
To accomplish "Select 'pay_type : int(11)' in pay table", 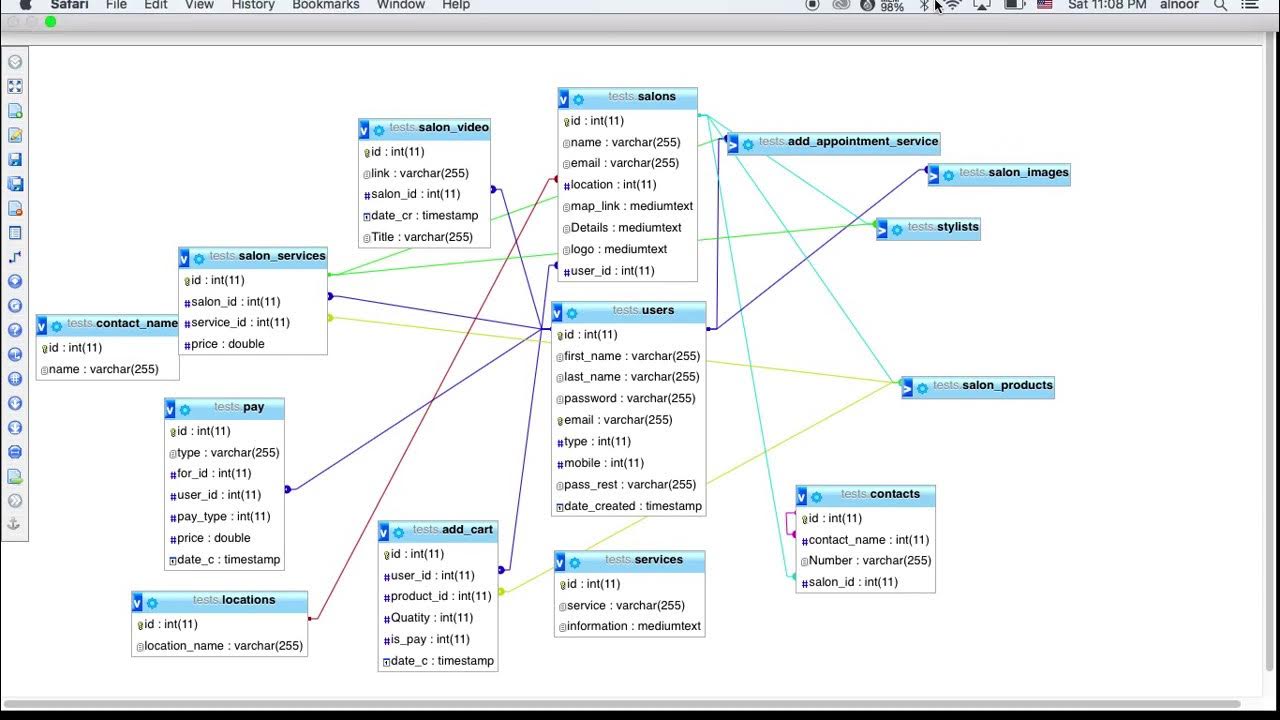I will 224,517.
